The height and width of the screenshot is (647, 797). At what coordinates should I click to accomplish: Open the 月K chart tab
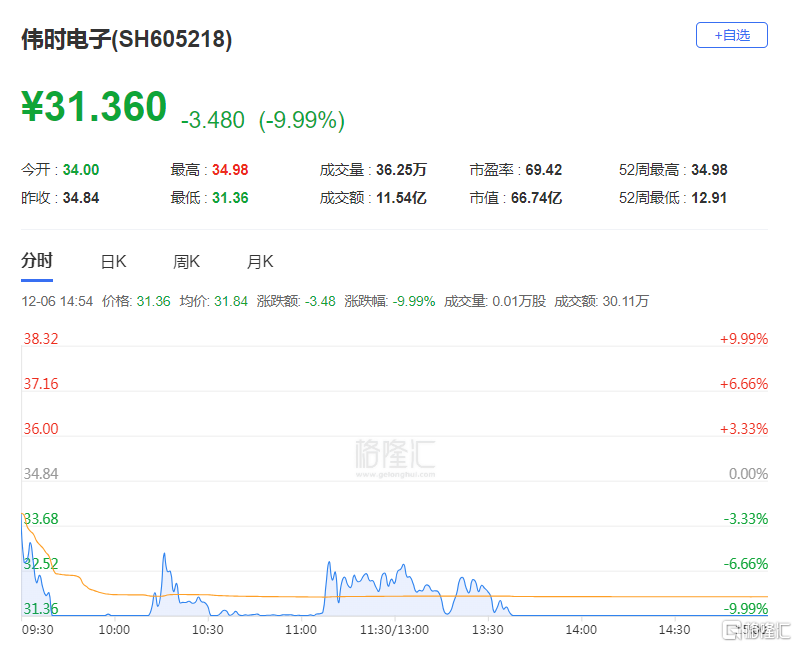pyautogui.click(x=260, y=262)
